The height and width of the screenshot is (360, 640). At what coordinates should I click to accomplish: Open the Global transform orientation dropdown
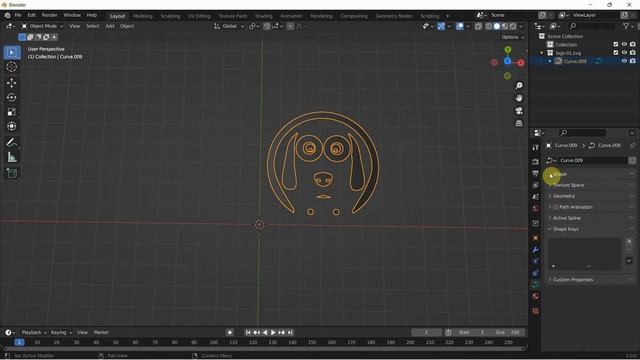[229, 26]
